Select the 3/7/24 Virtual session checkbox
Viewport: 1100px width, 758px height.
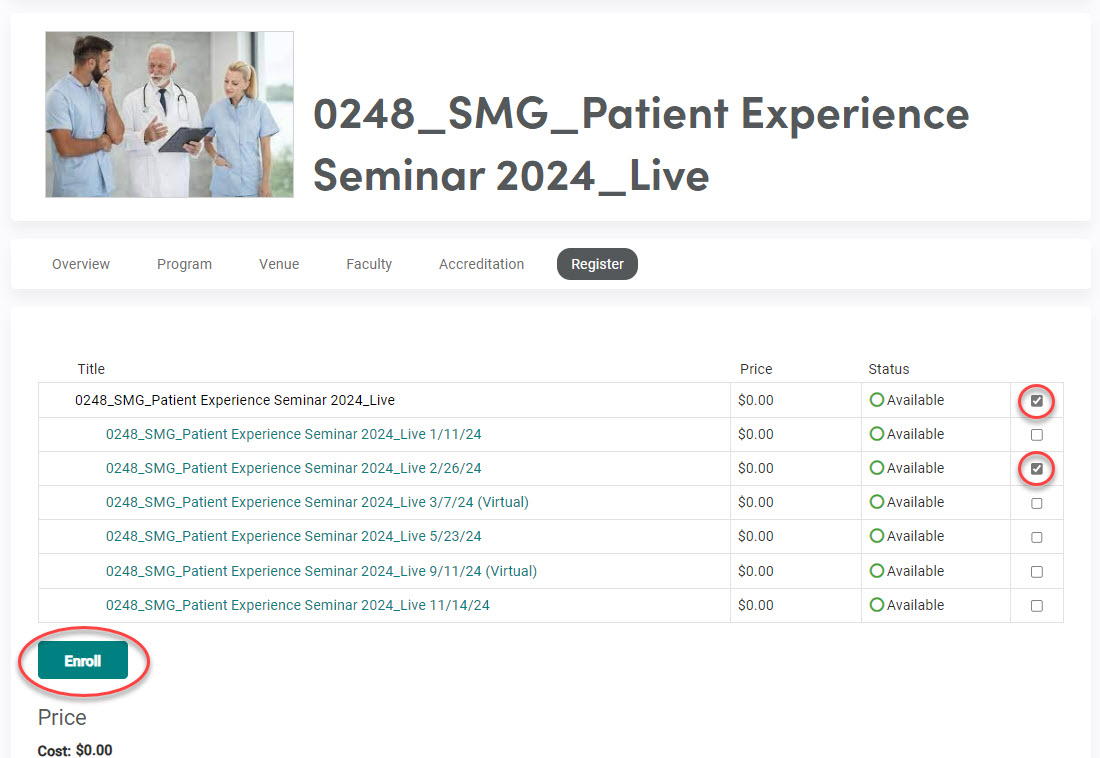(x=1036, y=503)
